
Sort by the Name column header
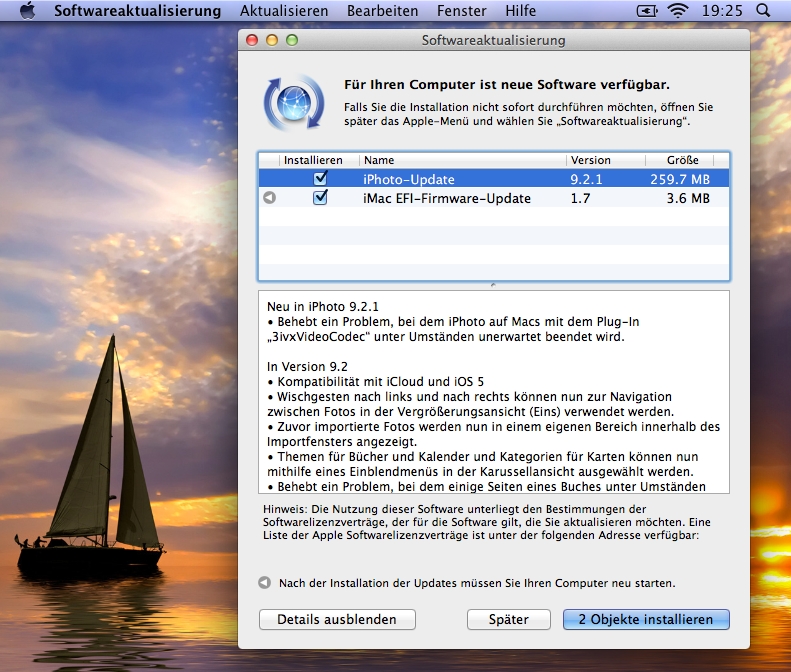(463, 160)
